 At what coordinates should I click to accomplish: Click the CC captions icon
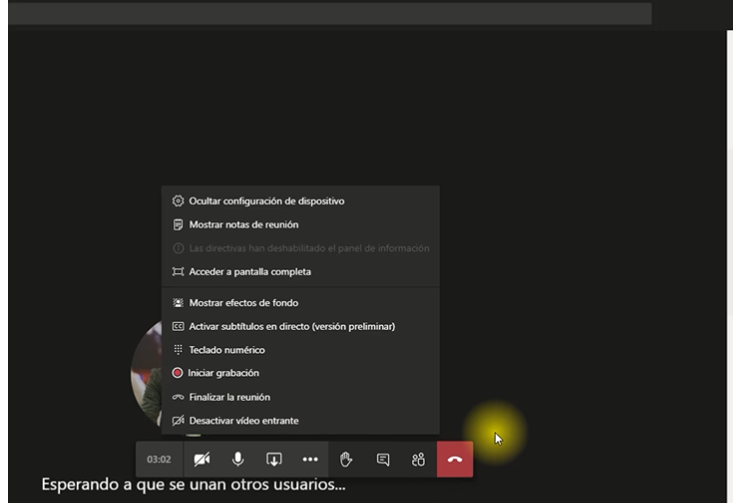tap(178, 326)
